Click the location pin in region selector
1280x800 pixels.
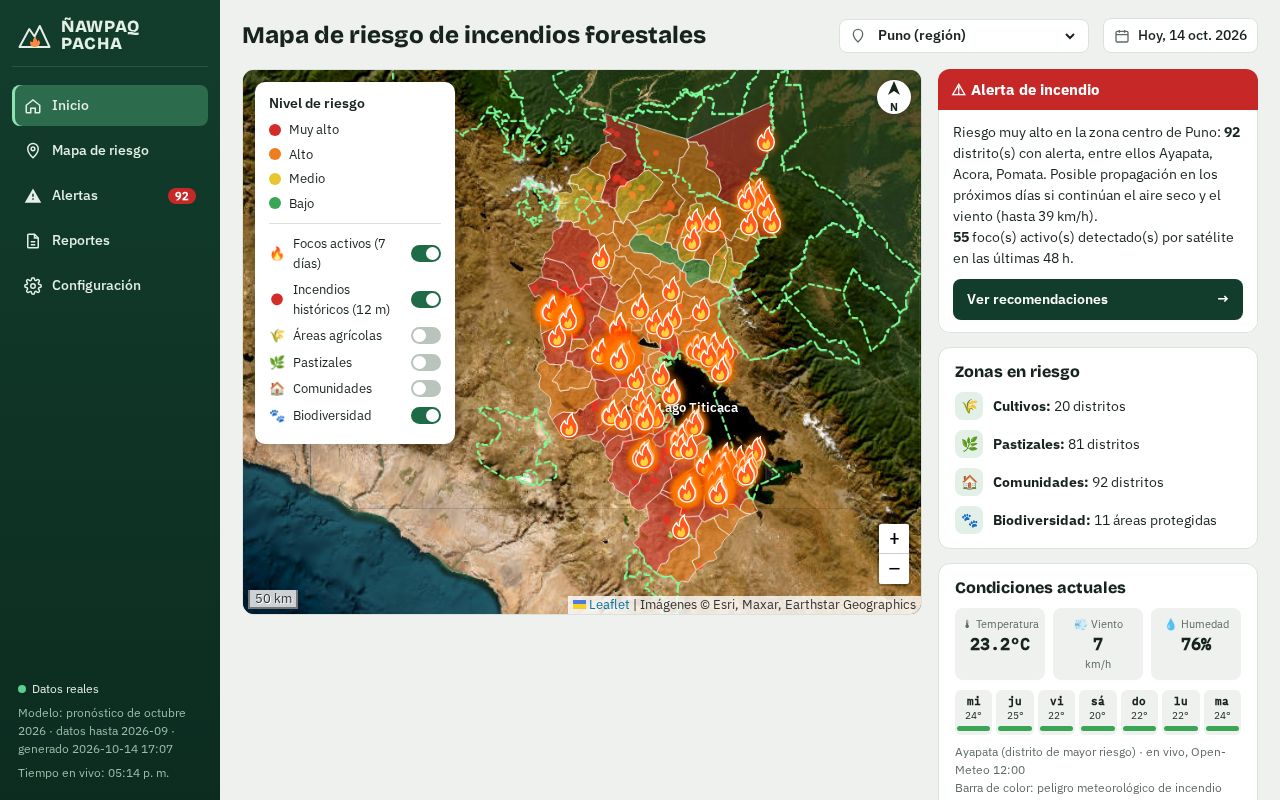[x=857, y=36]
